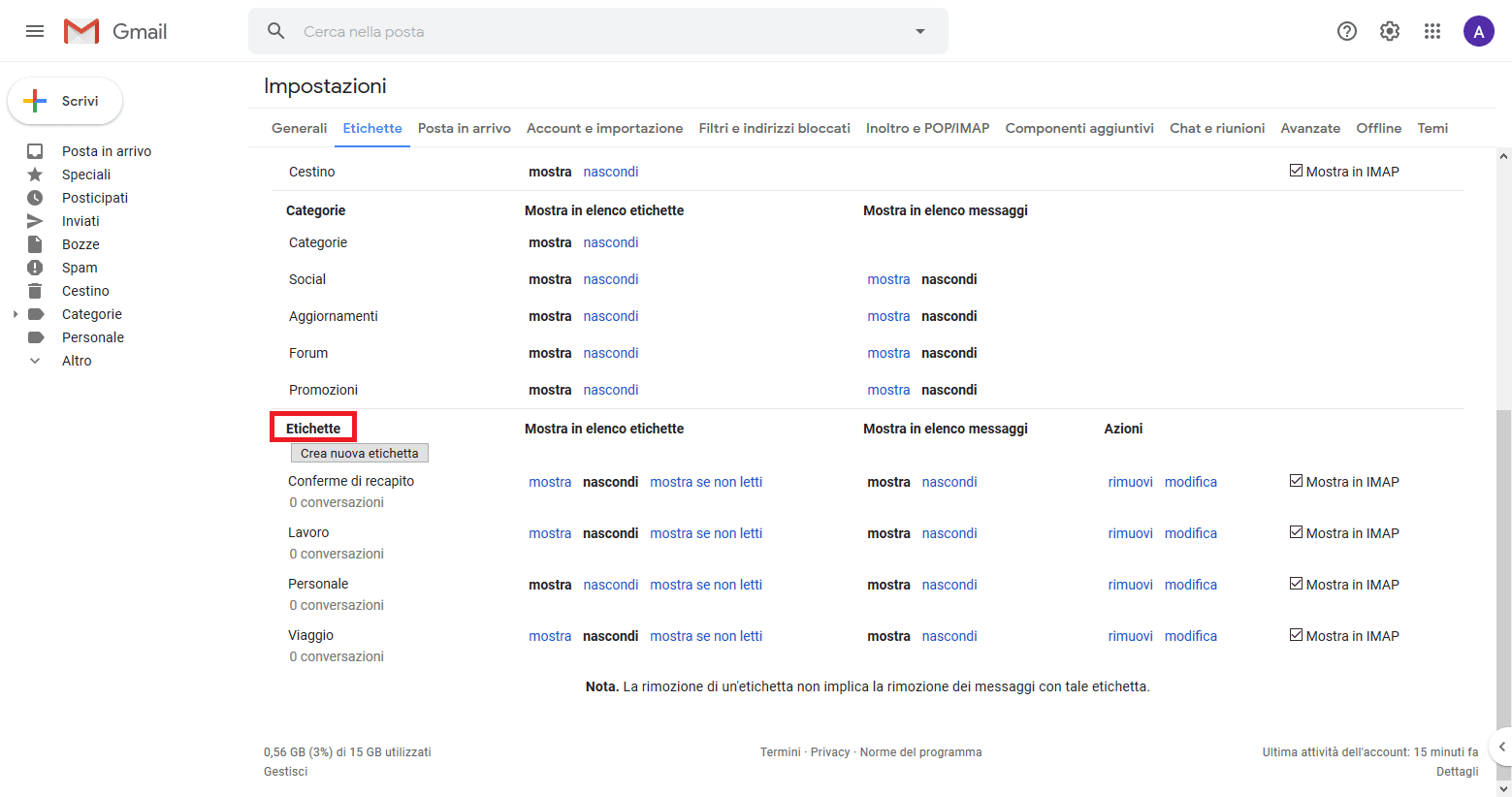Open Filtri e indirizzi bloccati tab
Image resolution: width=1512 pixels, height=797 pixels.
coord(774,128)
